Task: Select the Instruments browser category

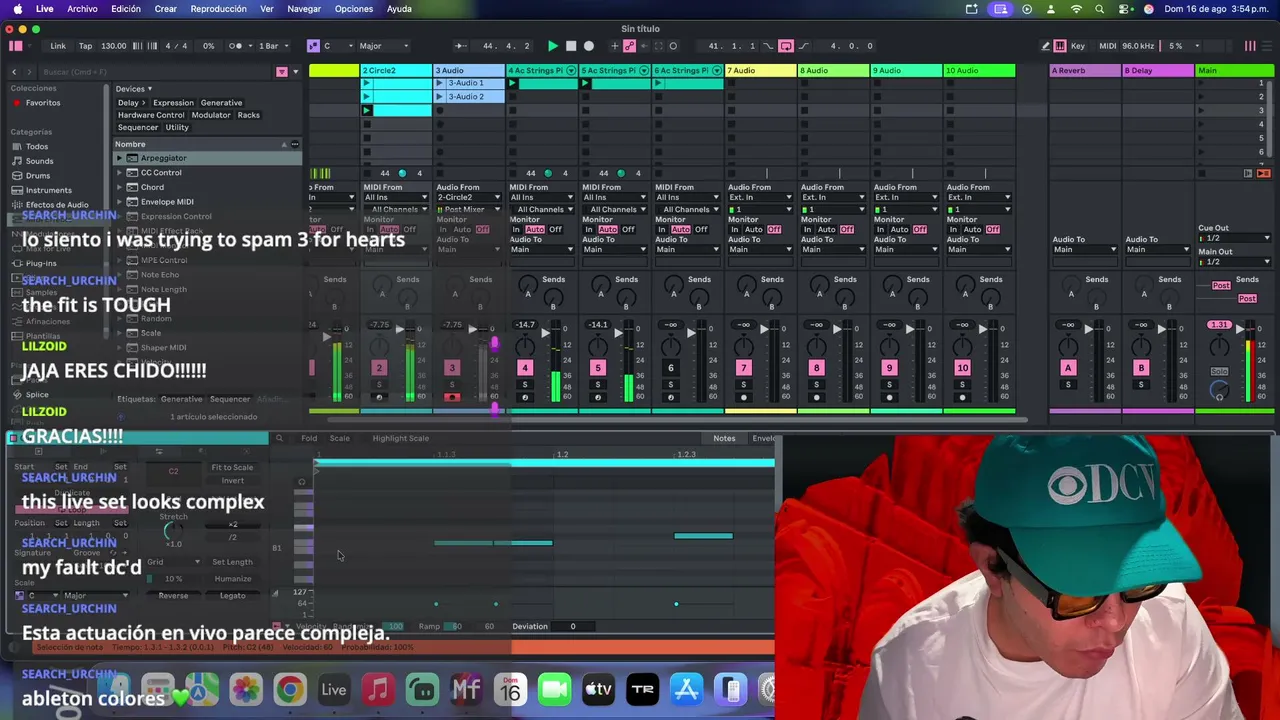Action: [49, 190]
